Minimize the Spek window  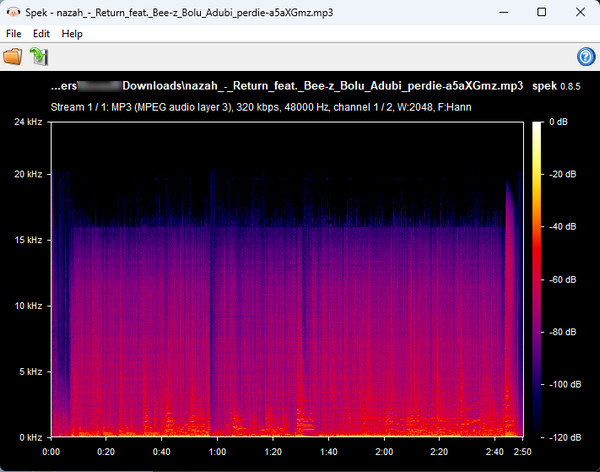[504, 12]
